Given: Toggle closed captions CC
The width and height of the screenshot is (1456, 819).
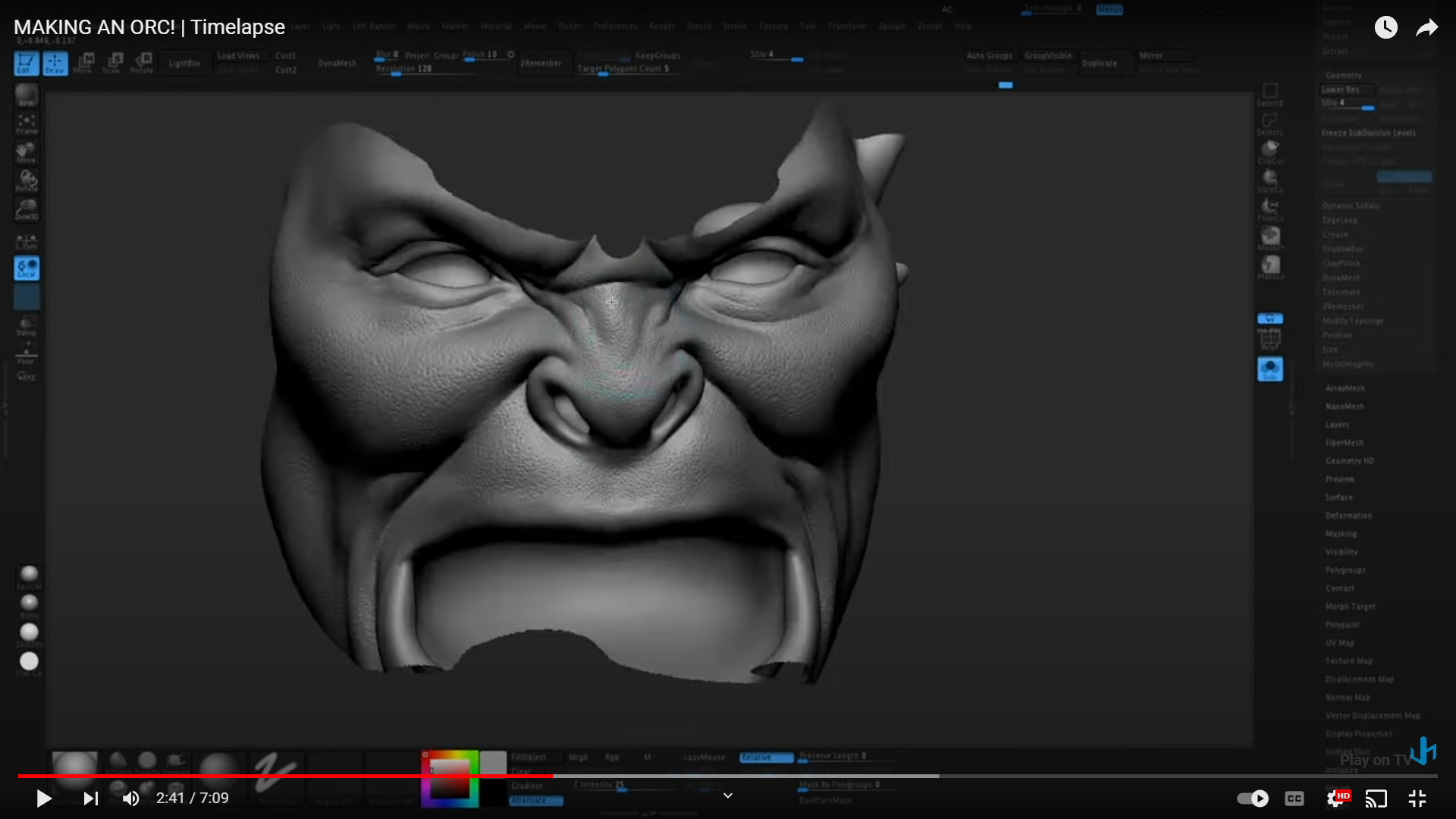Looking at the screenshot, I should point(1294,799).
